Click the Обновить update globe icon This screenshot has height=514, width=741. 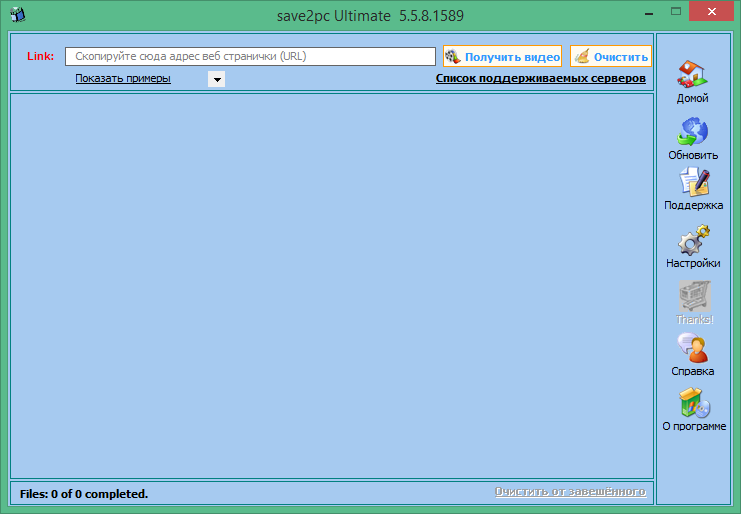692,131
